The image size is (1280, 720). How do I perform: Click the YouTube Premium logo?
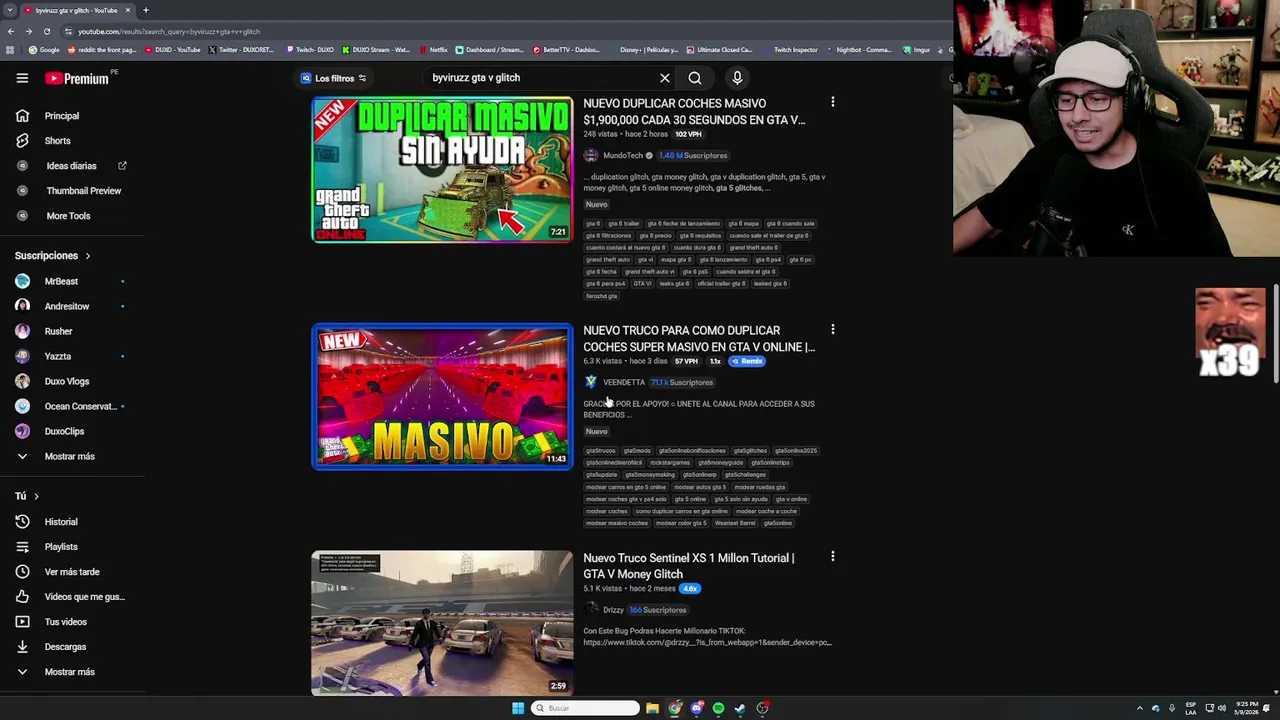pos(77,78)
